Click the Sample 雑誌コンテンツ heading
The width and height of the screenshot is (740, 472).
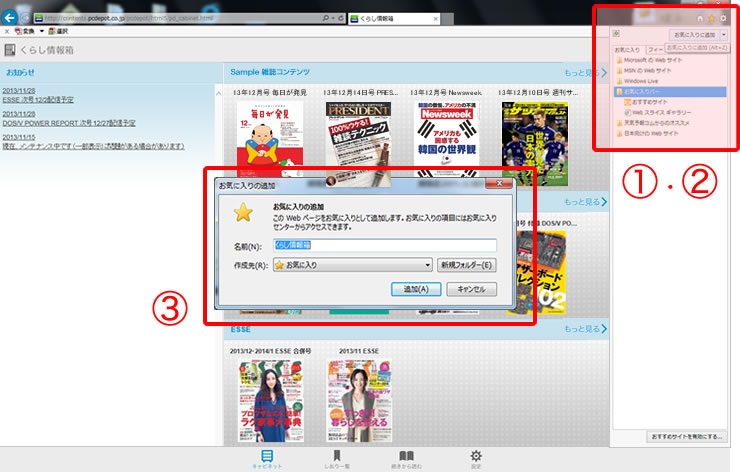[x=270, y=72]
